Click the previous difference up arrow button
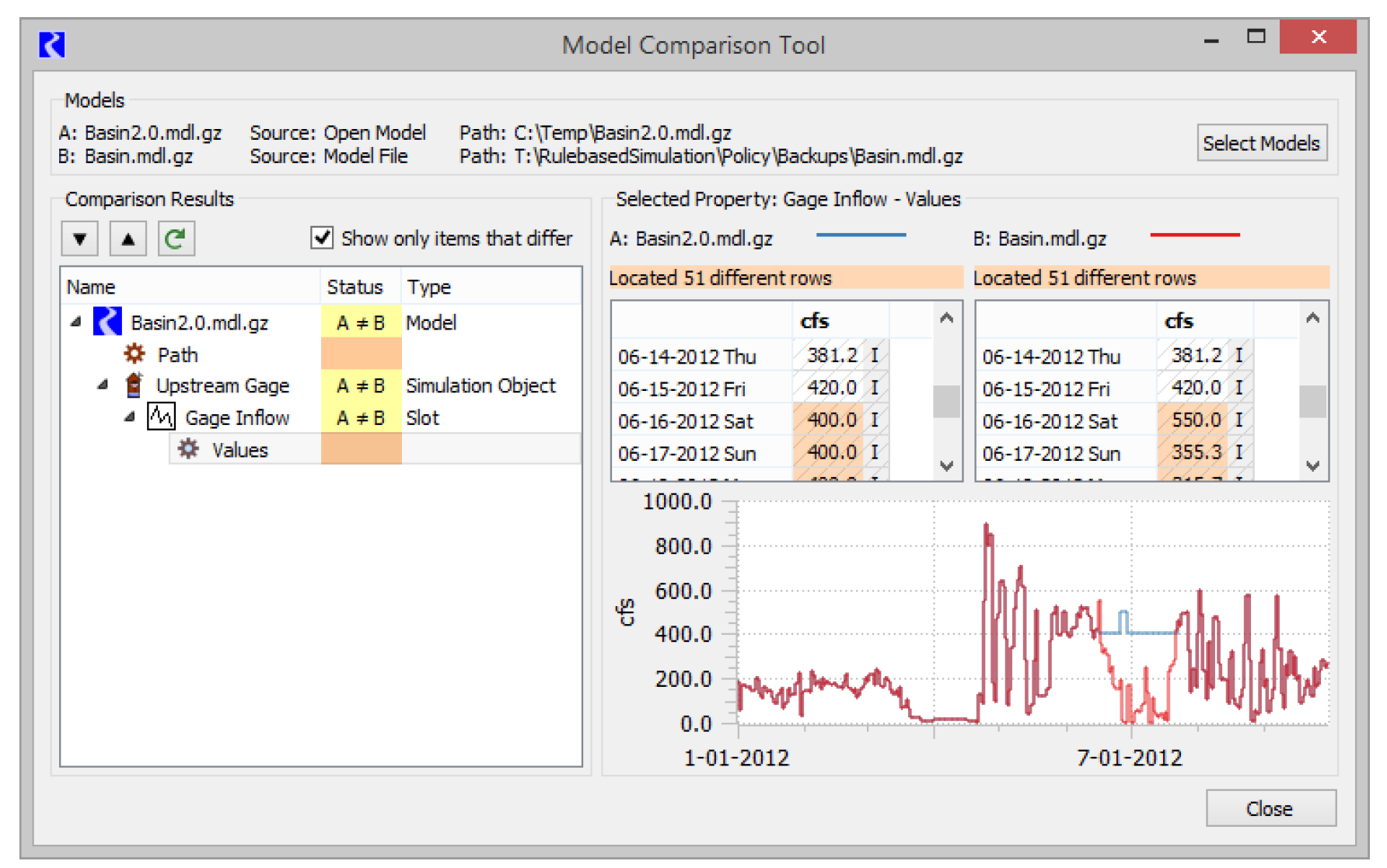 coord(128,239)
